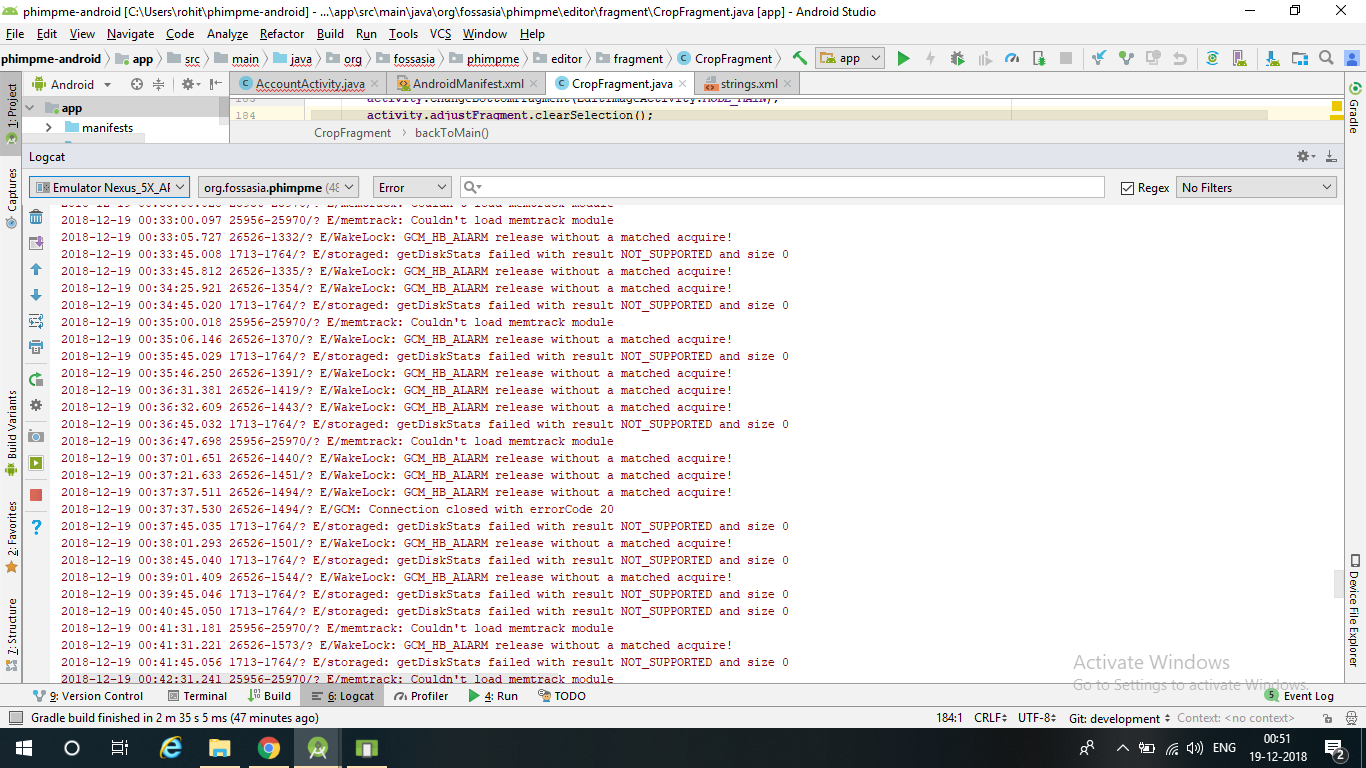Sync project with Gradle files
The width and height of the screenshot is (1366, 768).
[1212, 58]
